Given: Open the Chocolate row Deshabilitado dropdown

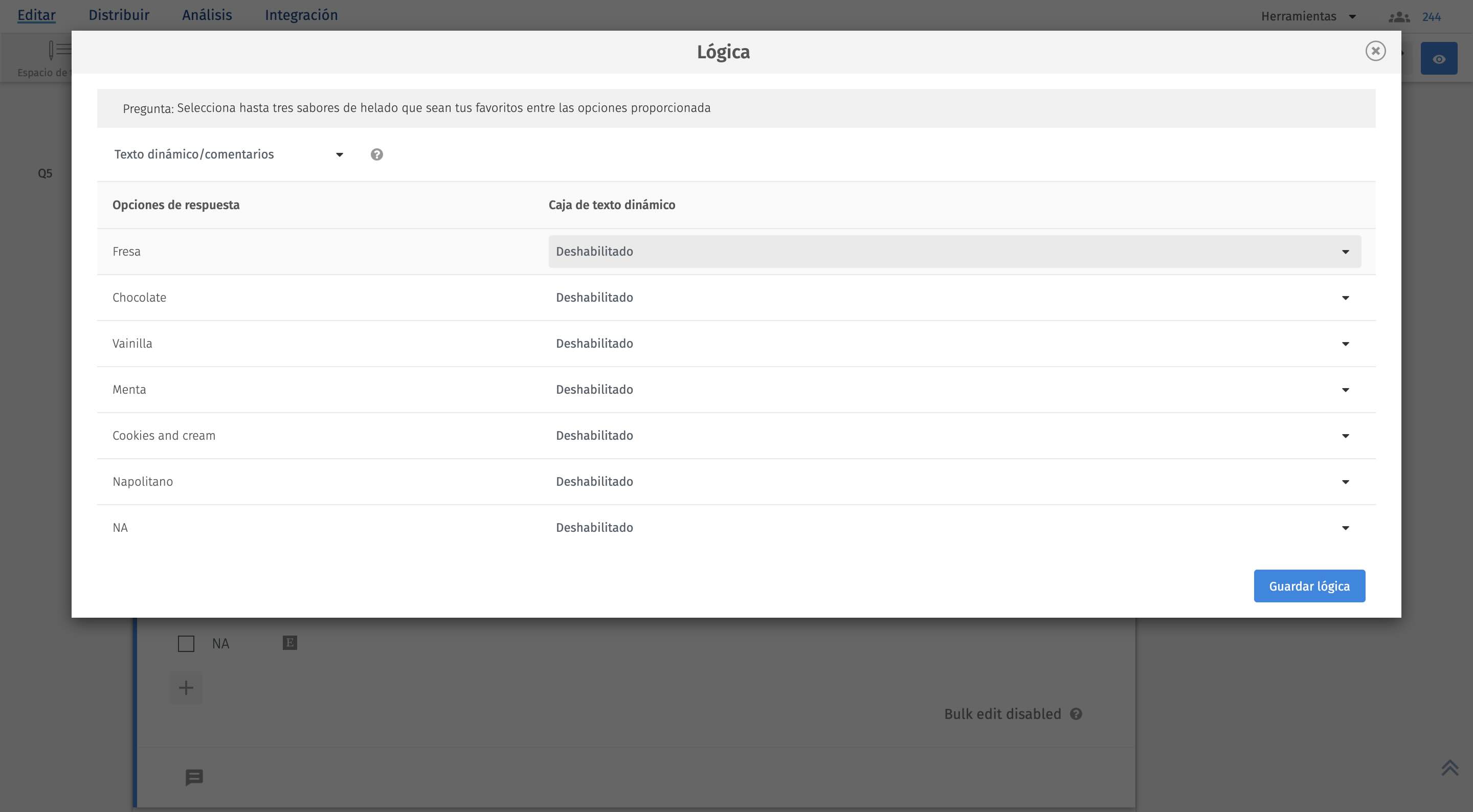Looking at the screenshot, I should [954, 298].
